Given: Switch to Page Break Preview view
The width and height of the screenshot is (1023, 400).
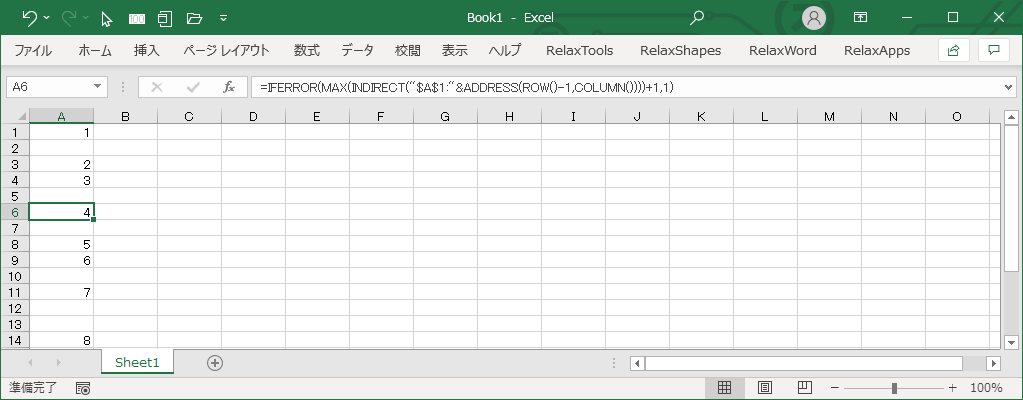Looking at the screenshot, I should [803, 388].
